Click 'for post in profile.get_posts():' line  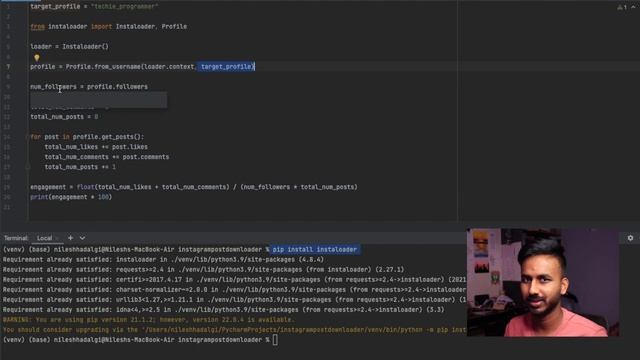87,137
